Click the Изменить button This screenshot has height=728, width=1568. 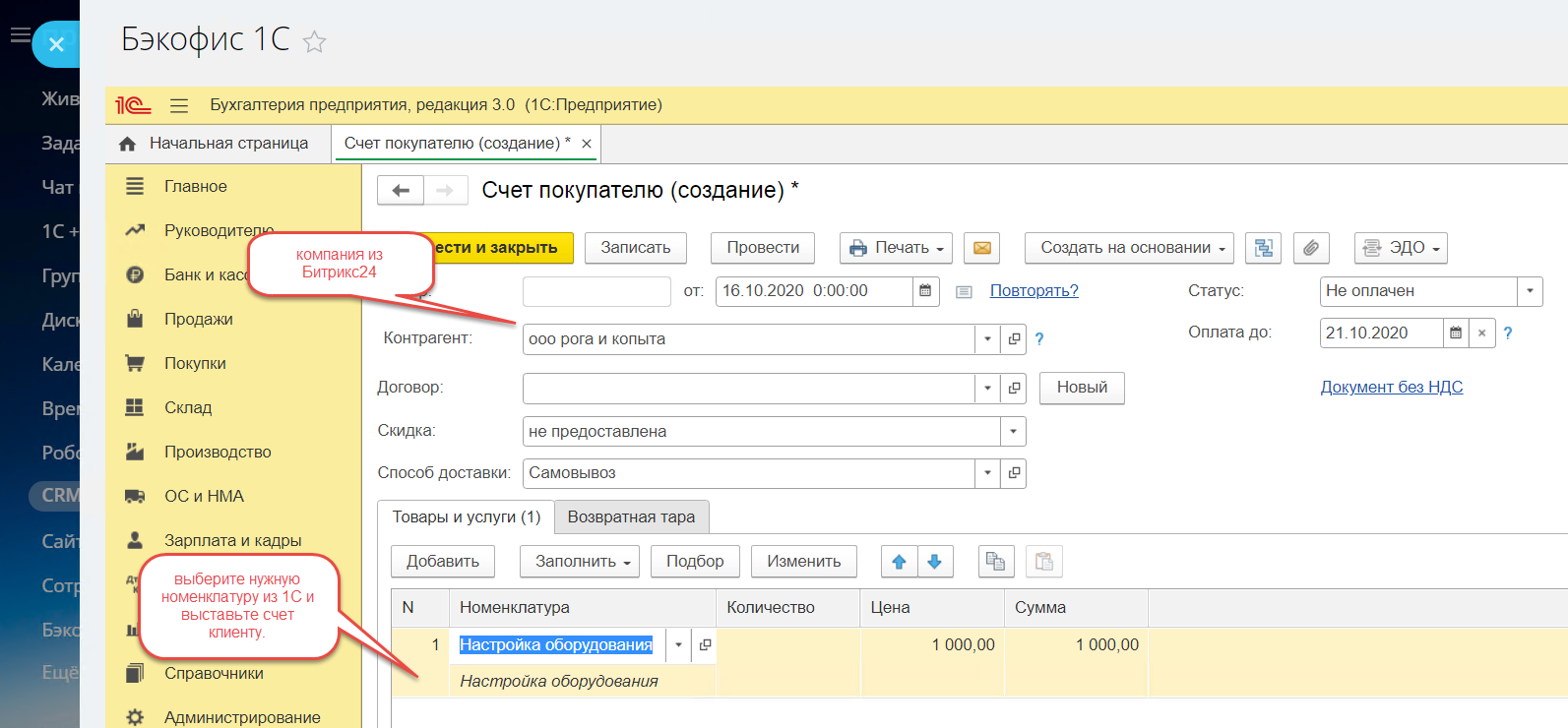tap(804, 562)
